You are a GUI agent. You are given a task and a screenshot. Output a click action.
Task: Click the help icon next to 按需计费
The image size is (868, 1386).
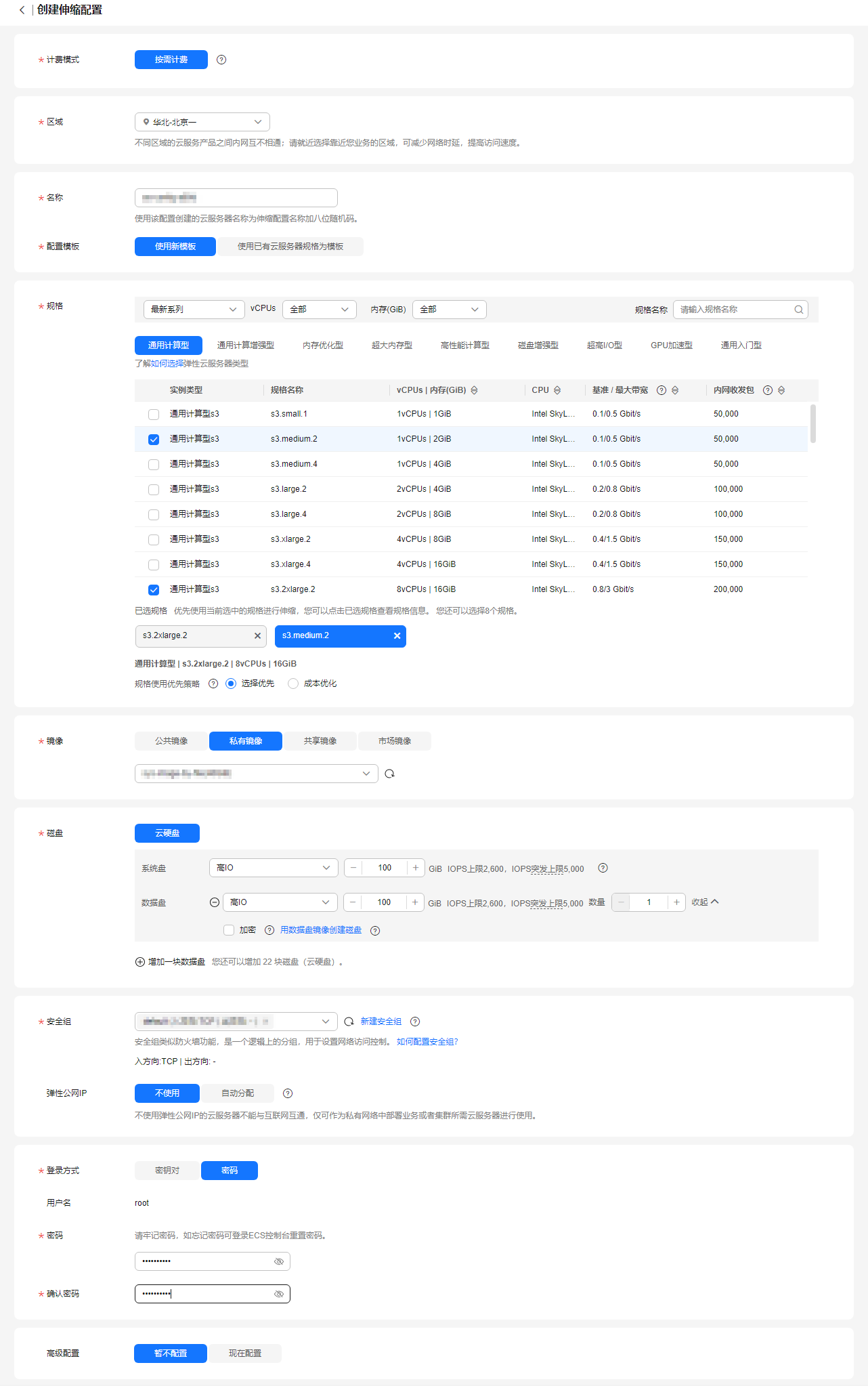coord(221,60)
